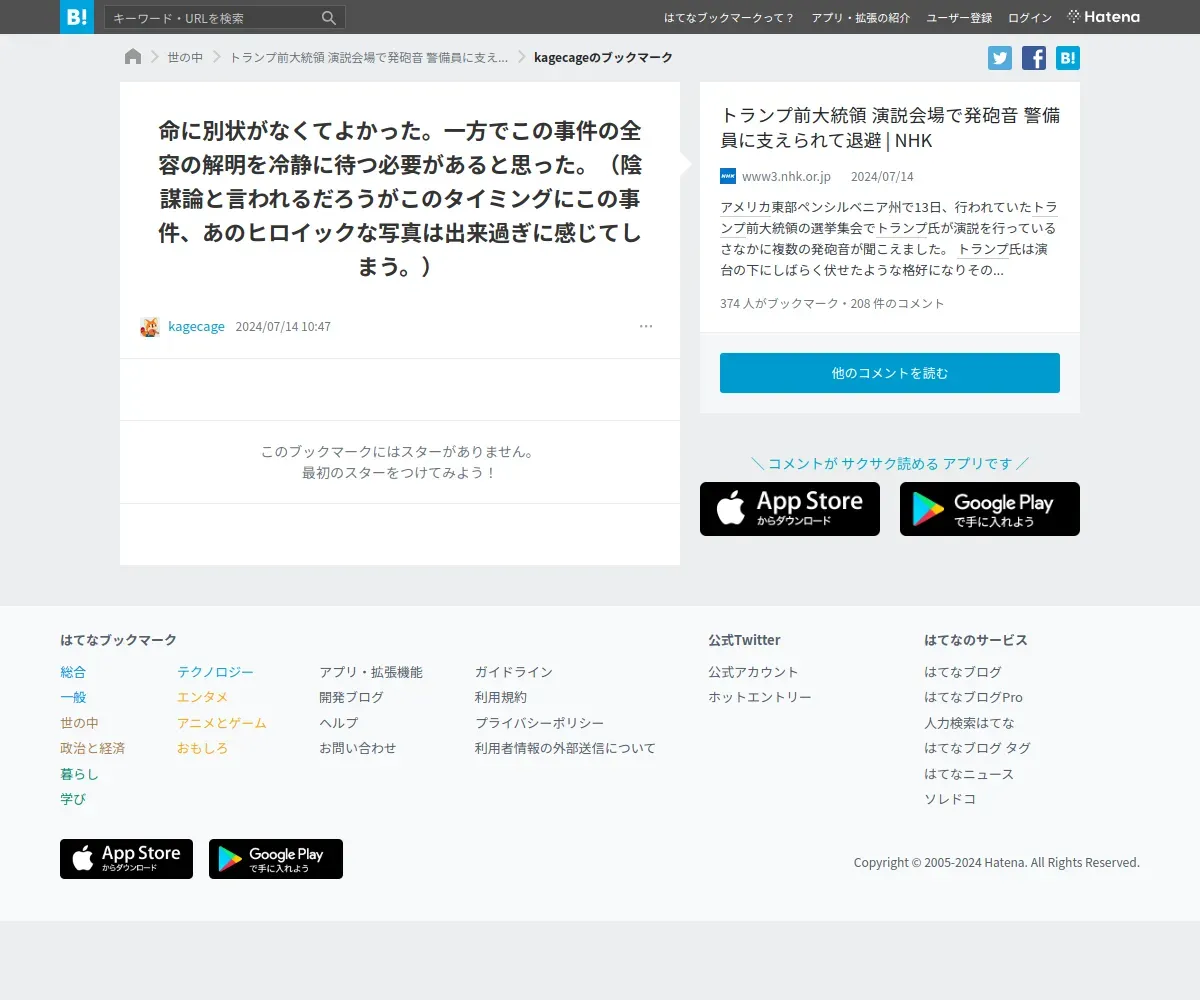Open the NHK article title link

pyautogui.click(x=890, y=128)
